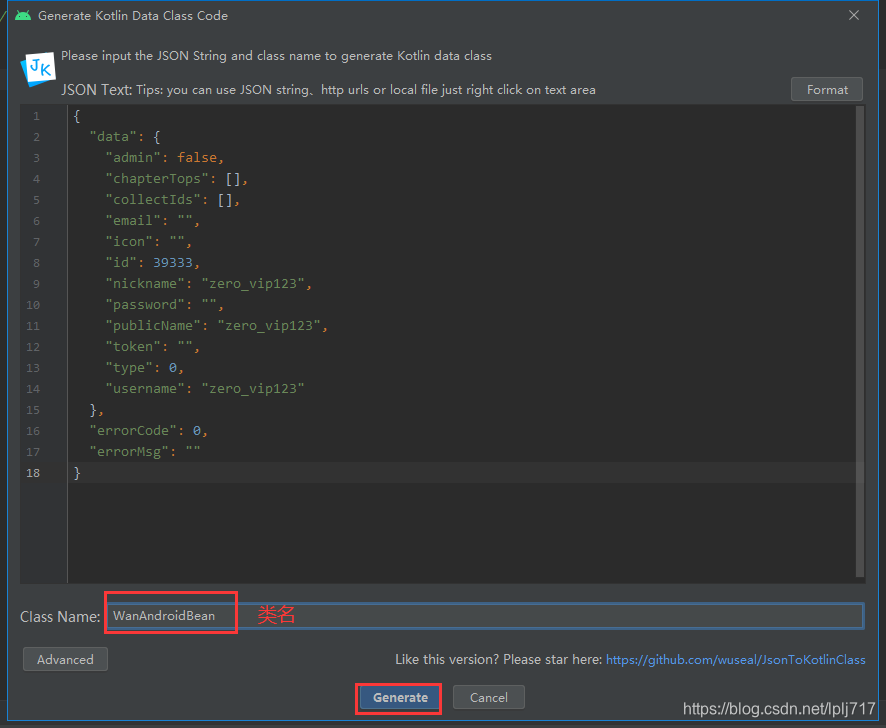Click the "token" line in JSON
886x728 pixels.
(x=153, y=346)
